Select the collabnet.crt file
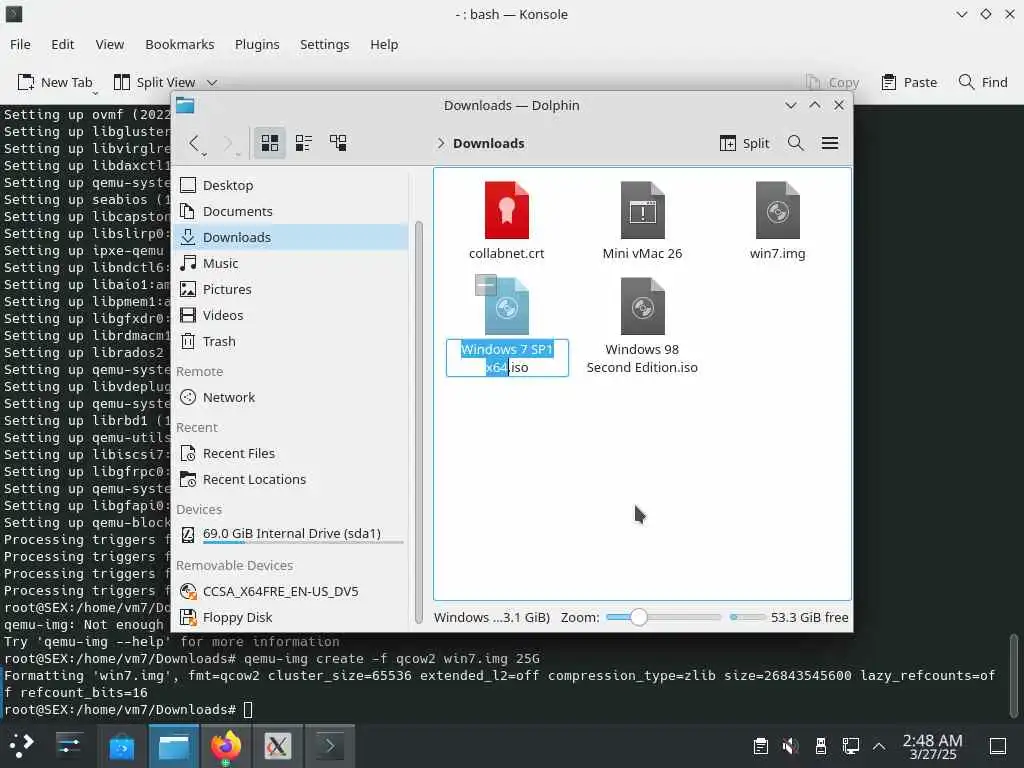 506,221
